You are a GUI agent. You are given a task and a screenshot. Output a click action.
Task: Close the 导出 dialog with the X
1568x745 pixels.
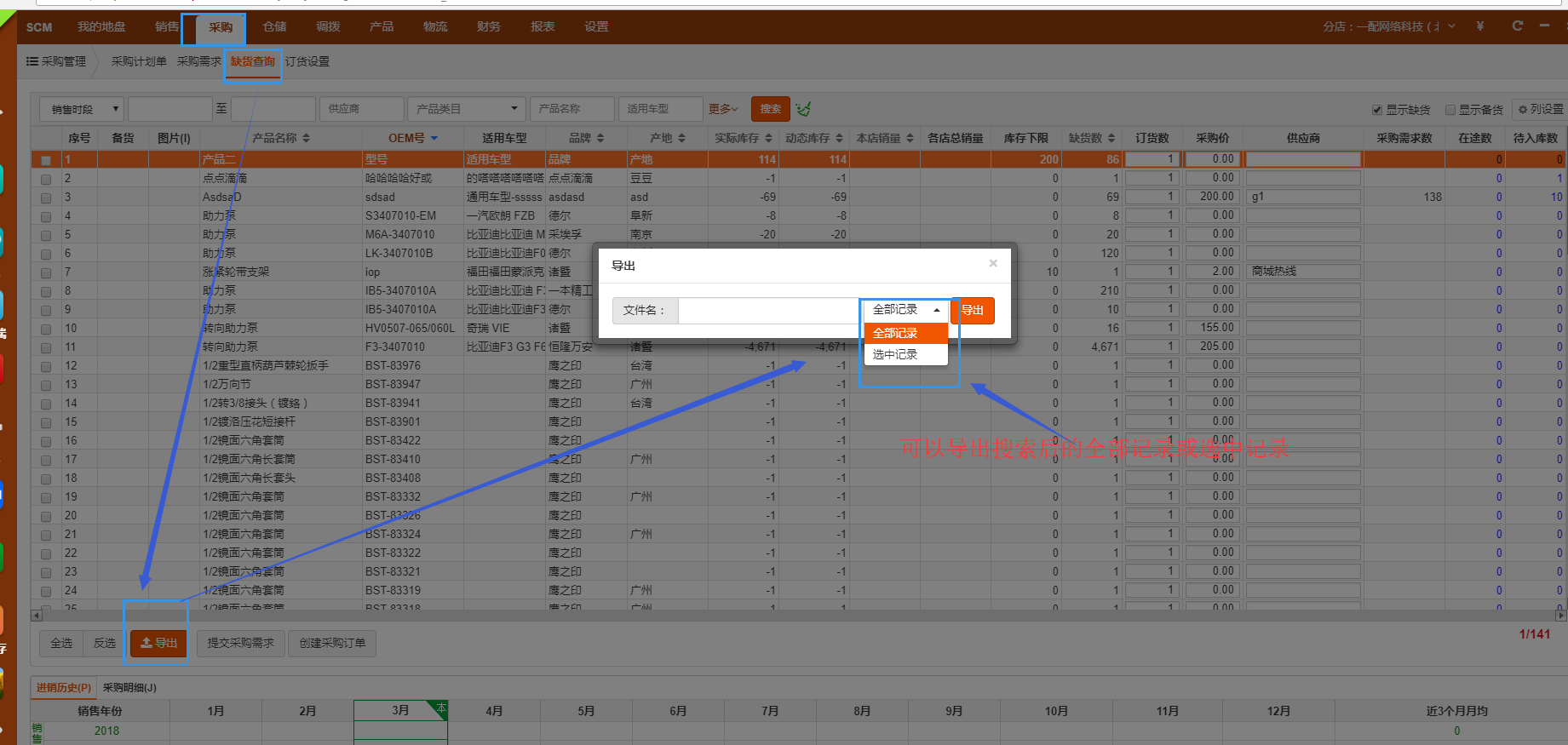point(993,264)
